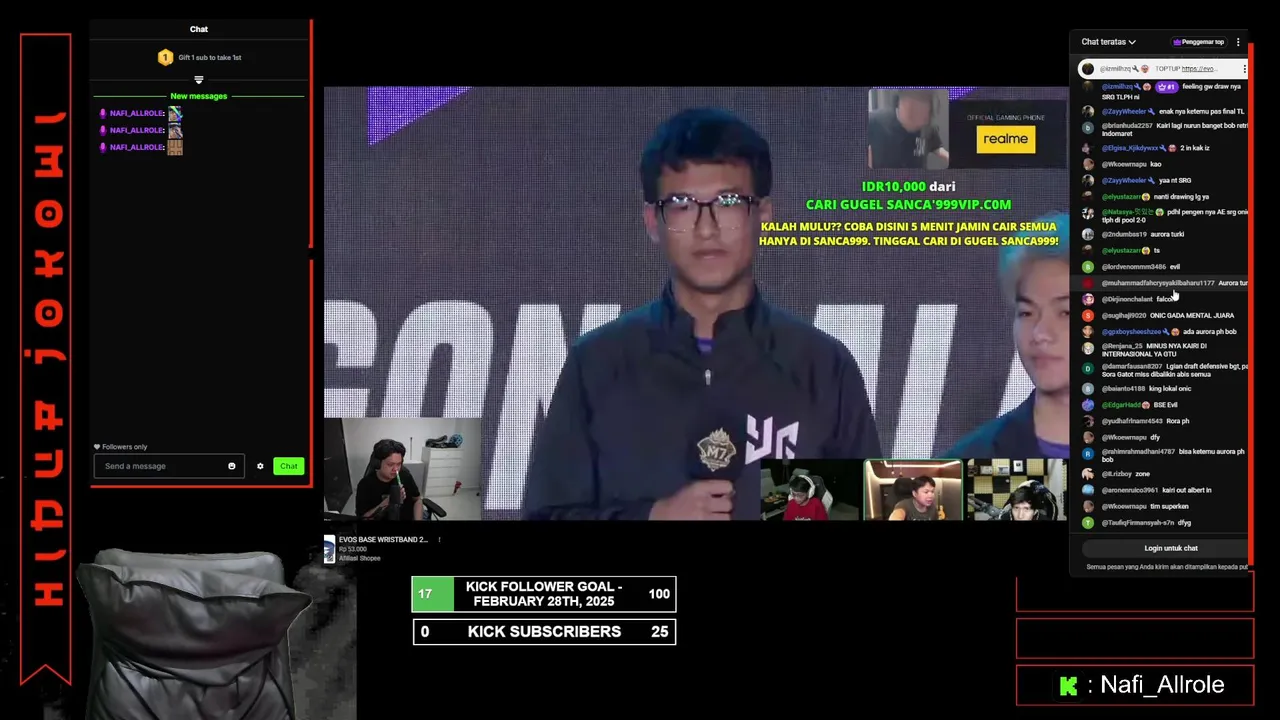Click avatar of @2ndumbss19
The width and height of the screenshot is (1280, 720).
click(x=1088, y=235)
